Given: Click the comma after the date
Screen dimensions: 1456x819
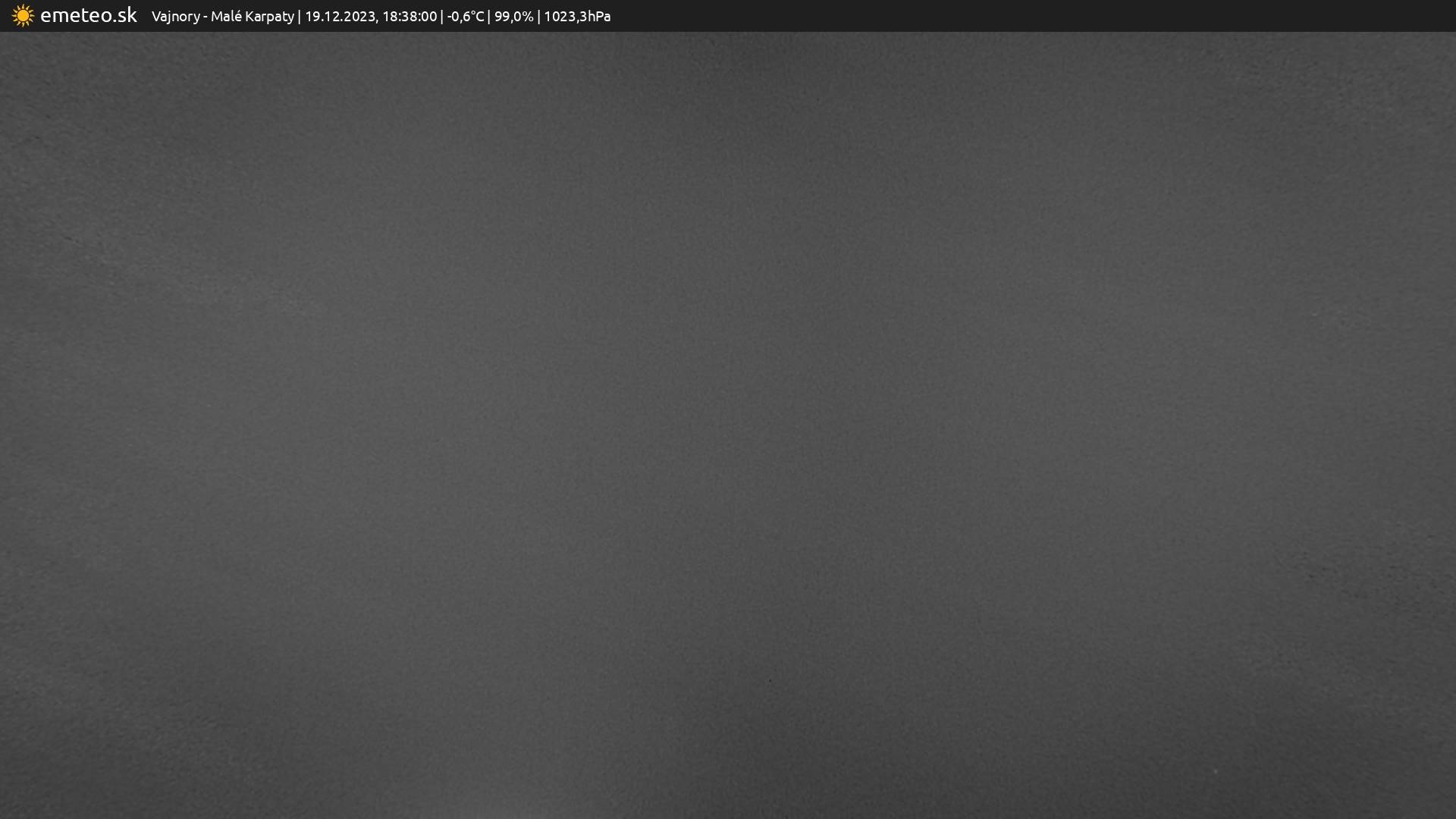Looking at the screenshot, I should coord(377,20).
